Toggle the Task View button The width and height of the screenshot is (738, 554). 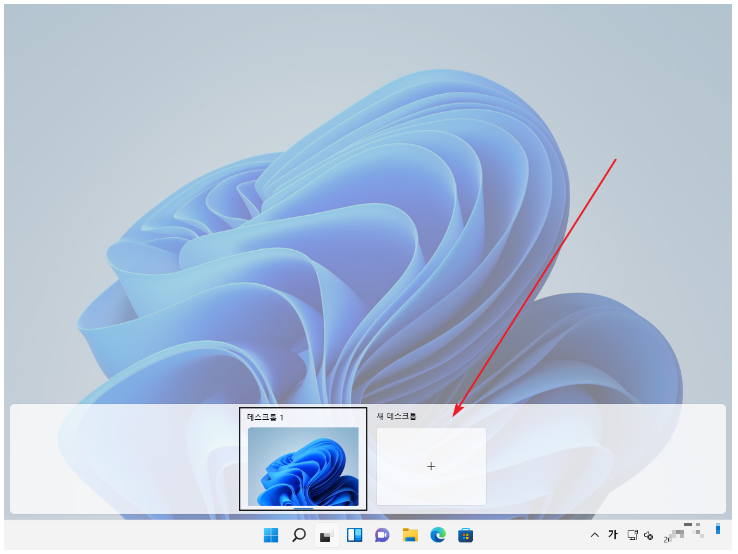coord(326,536)
